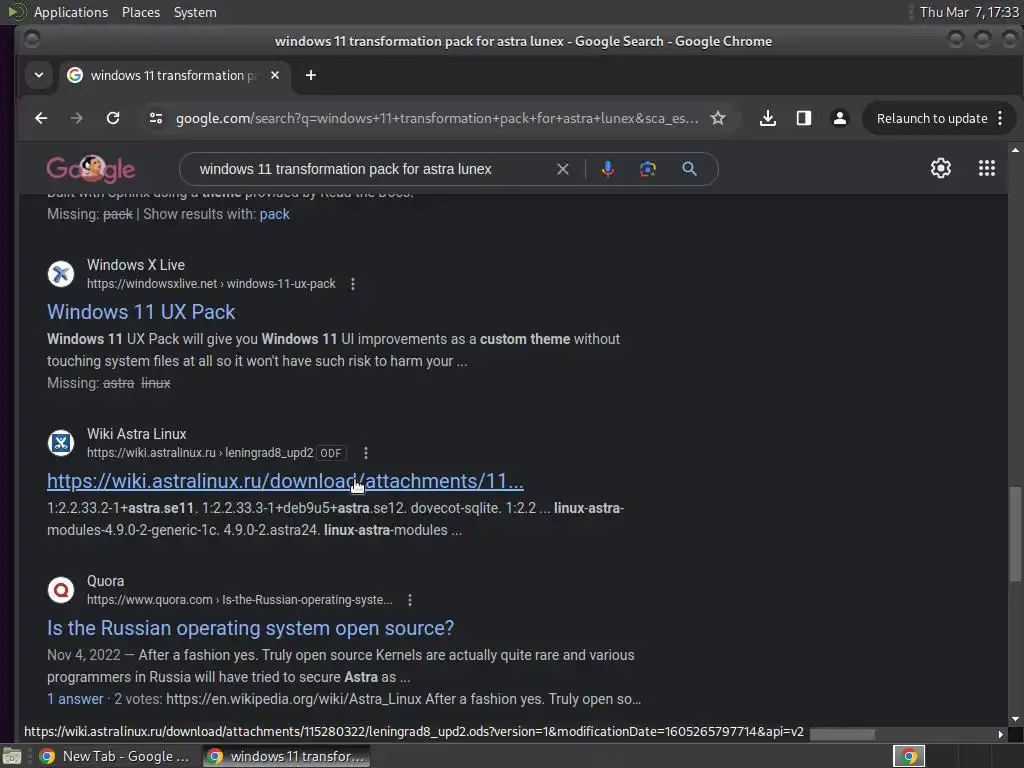Close the windows 11 transformation tab
The image size is (1024, 768).
click(x=275, y=75)
